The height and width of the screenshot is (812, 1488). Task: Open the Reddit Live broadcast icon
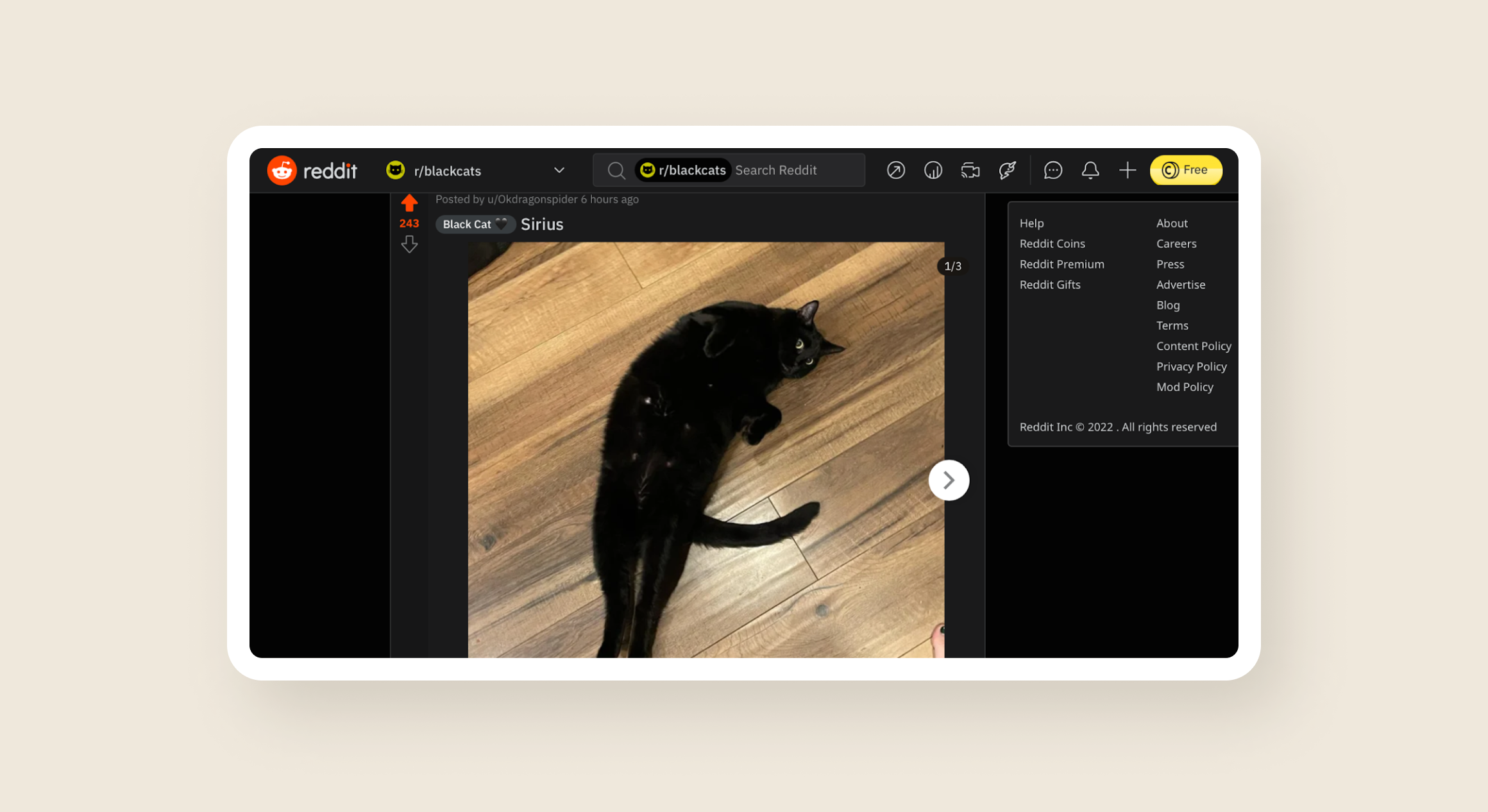pyautogui.click(x=970, y=171)
